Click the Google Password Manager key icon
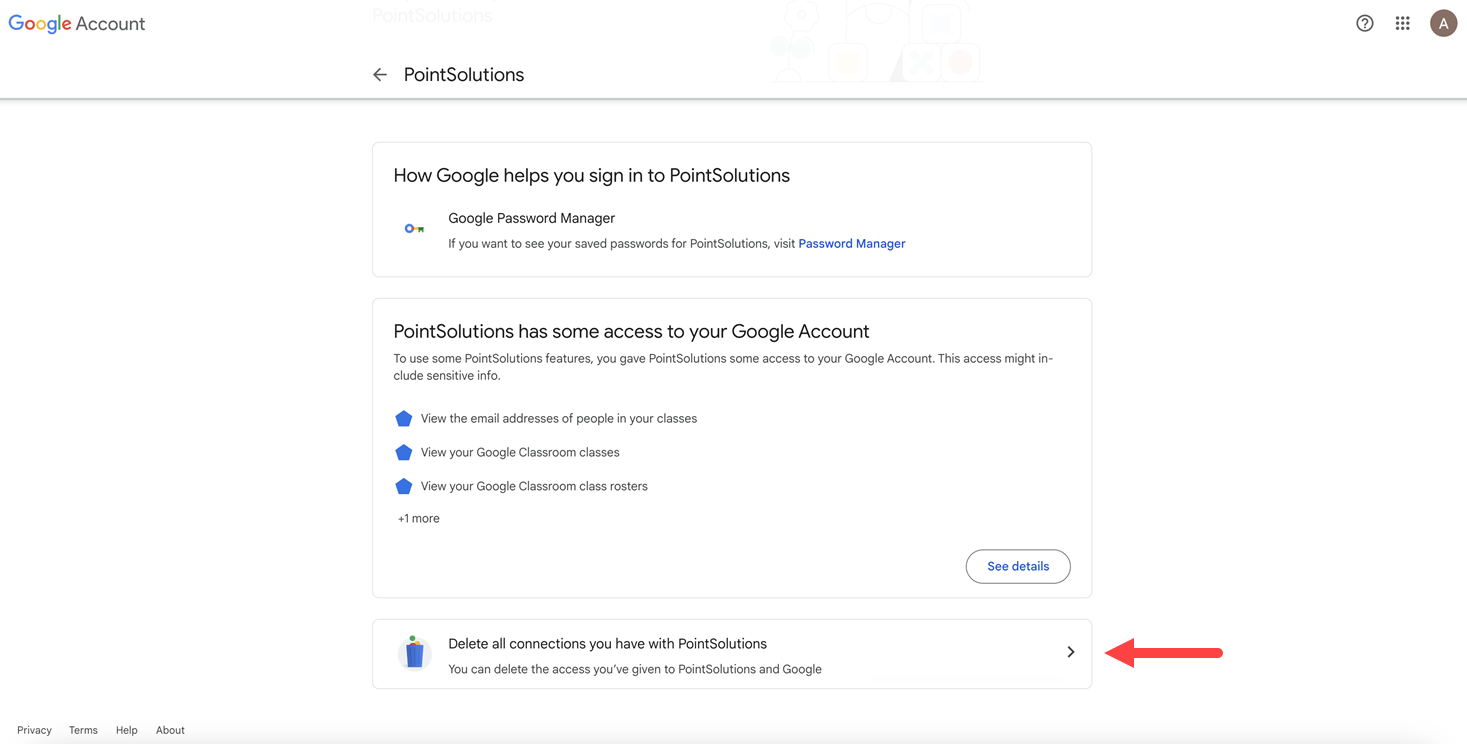Screen dimensions: 1467x744 pyautogui.click(x=414, y=228)
